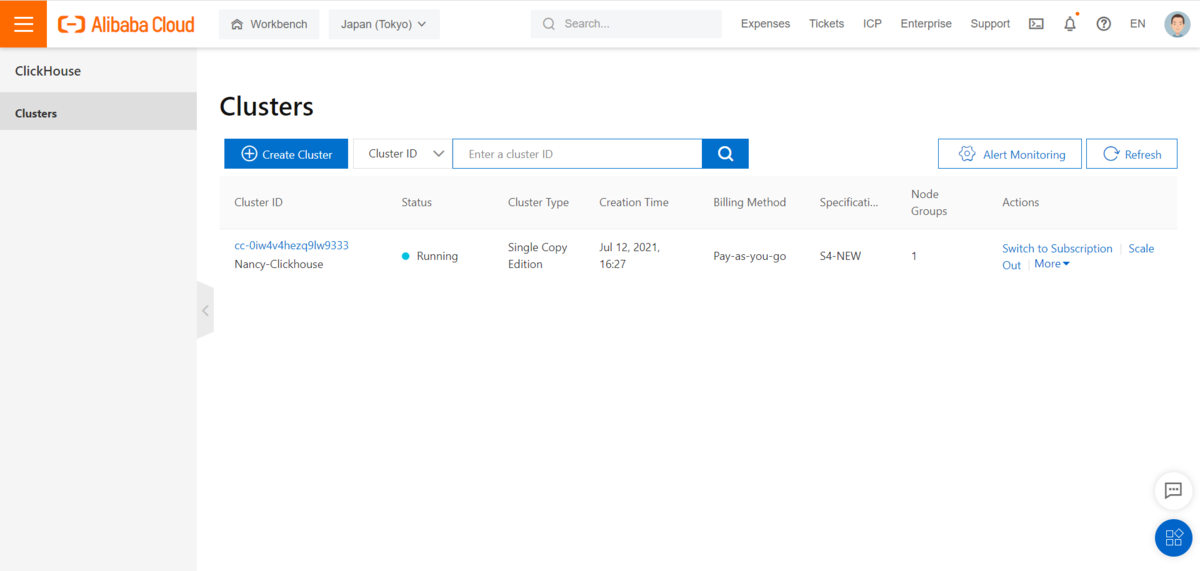This screenshot has height=571, width=1200.
Task: Open the help question mark icon
Action: pos(1104,24)
